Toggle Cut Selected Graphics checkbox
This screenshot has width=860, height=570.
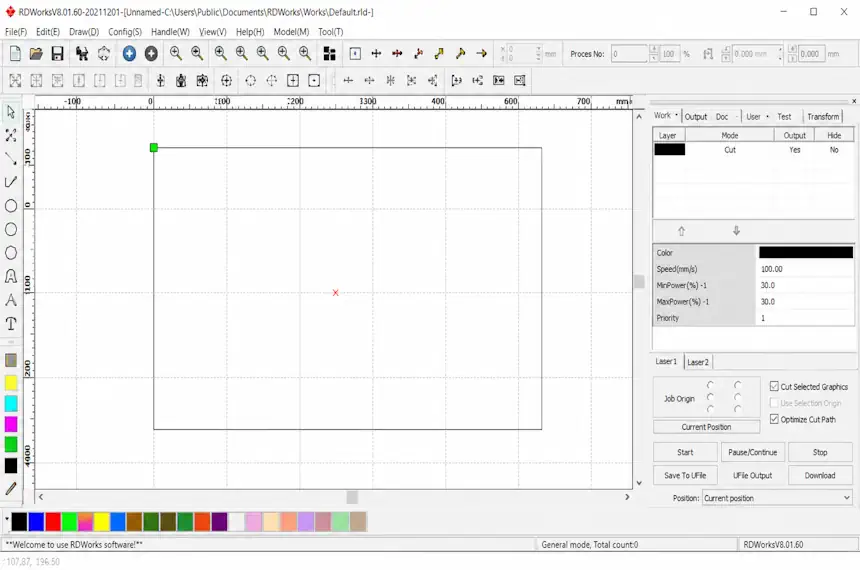774,386
